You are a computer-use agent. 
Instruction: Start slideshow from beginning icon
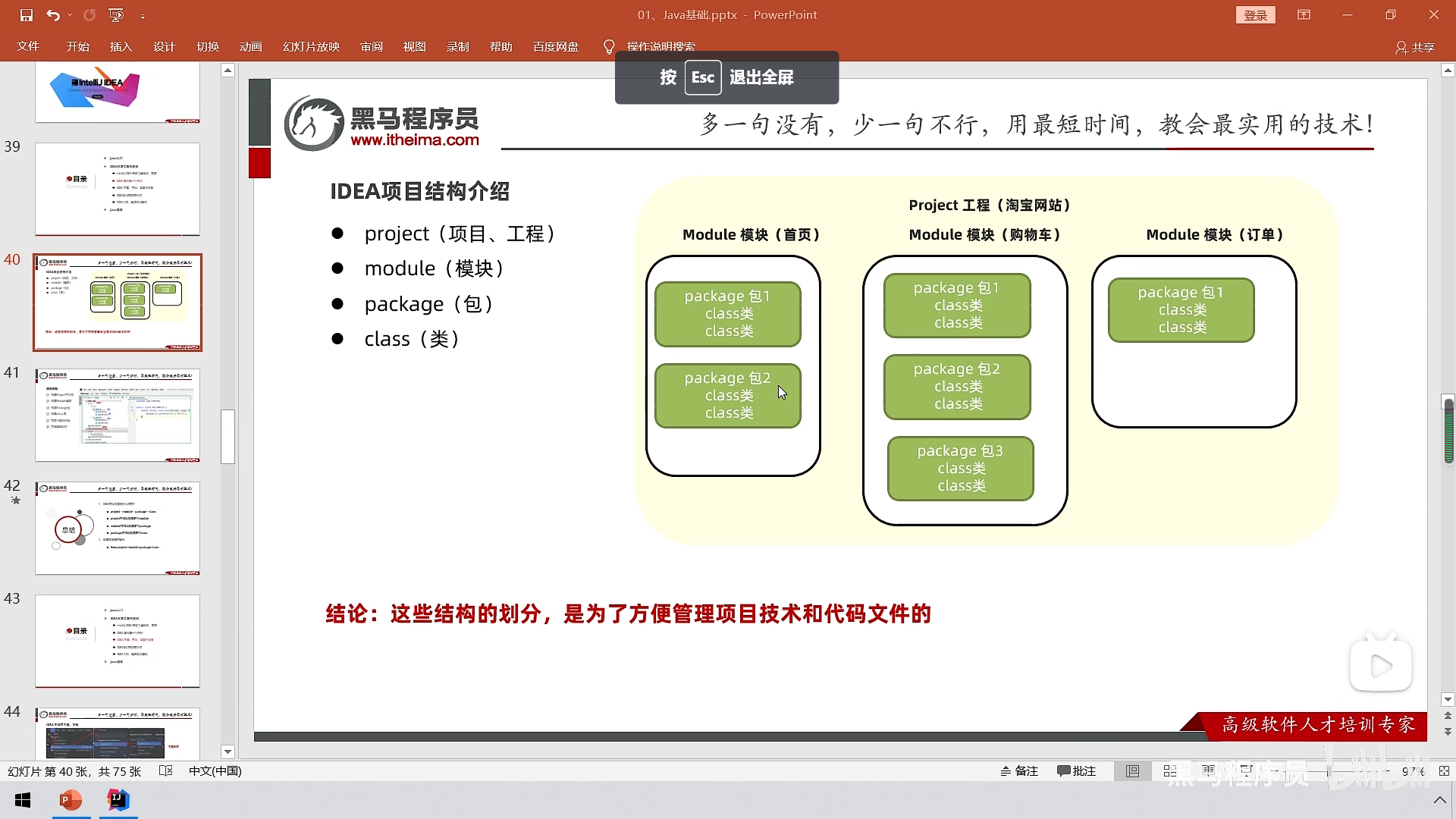pyautogui.click(x=116, y=15)
